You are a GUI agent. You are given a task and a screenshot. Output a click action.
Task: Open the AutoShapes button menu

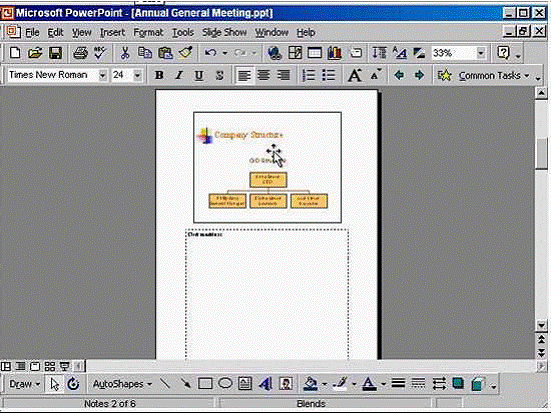tap(122, 384)
